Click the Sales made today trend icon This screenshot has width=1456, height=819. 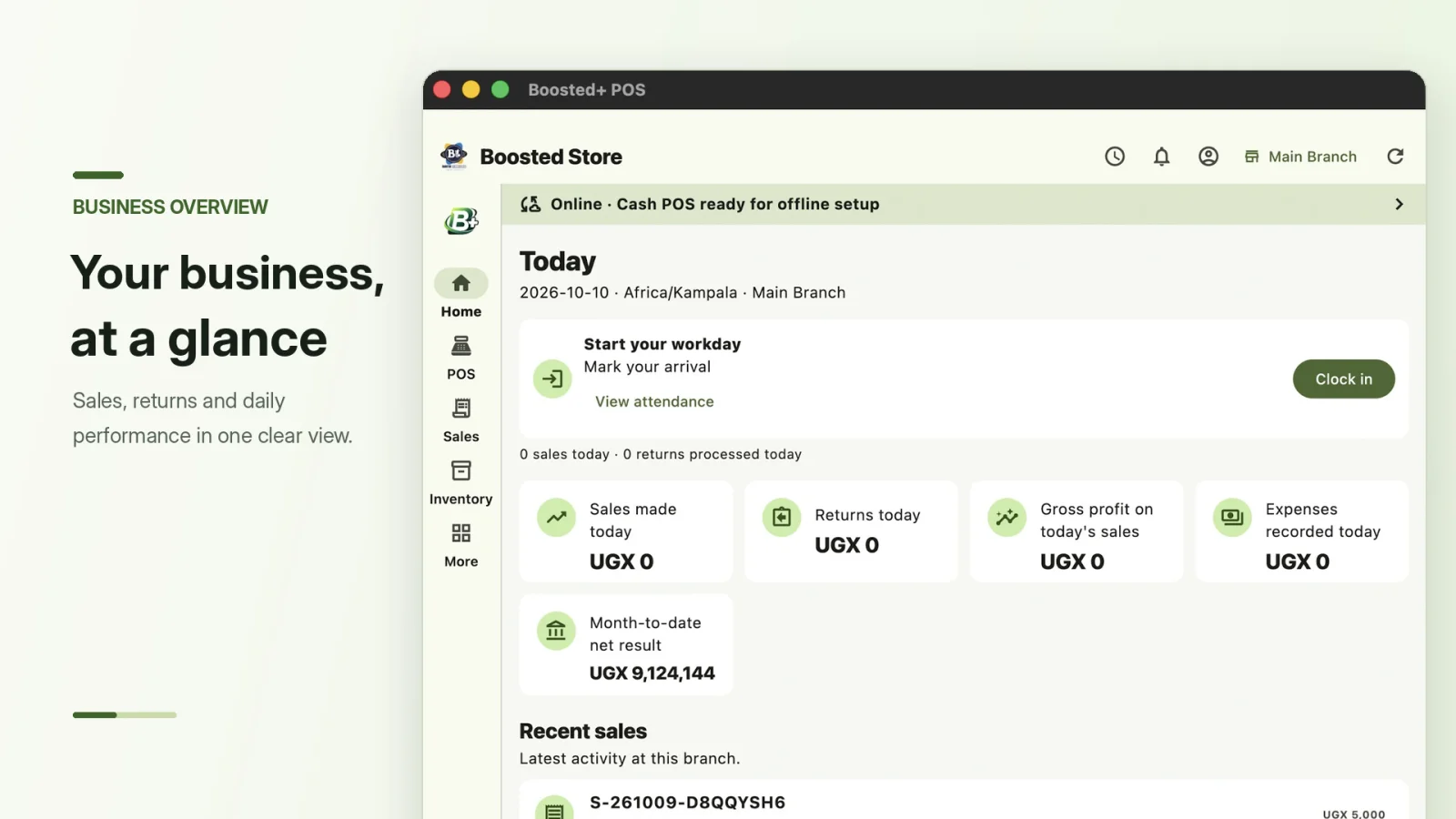click(x=556, y=518)
